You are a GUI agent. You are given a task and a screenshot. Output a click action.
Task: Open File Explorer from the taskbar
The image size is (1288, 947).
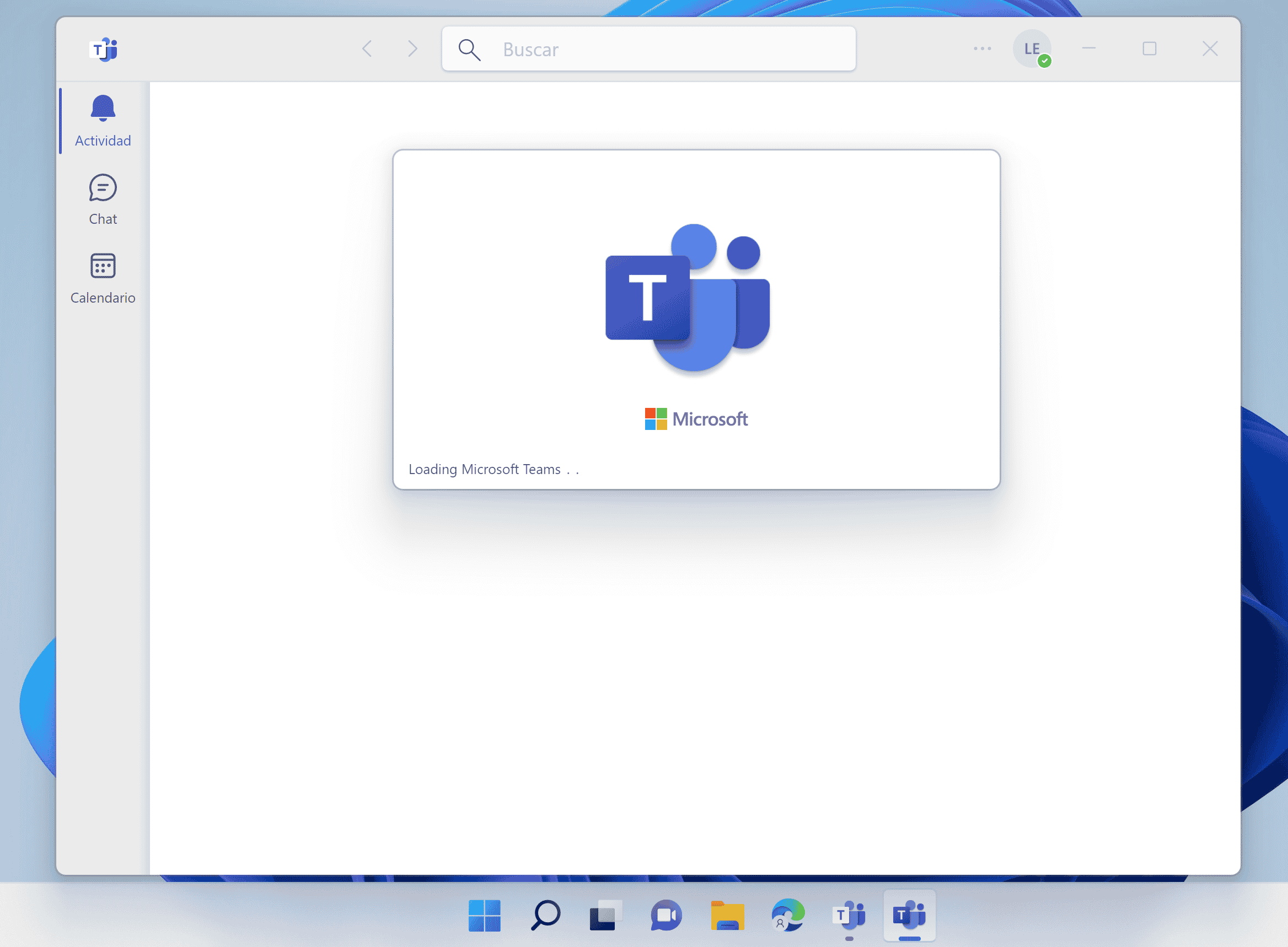coord(727,916)
